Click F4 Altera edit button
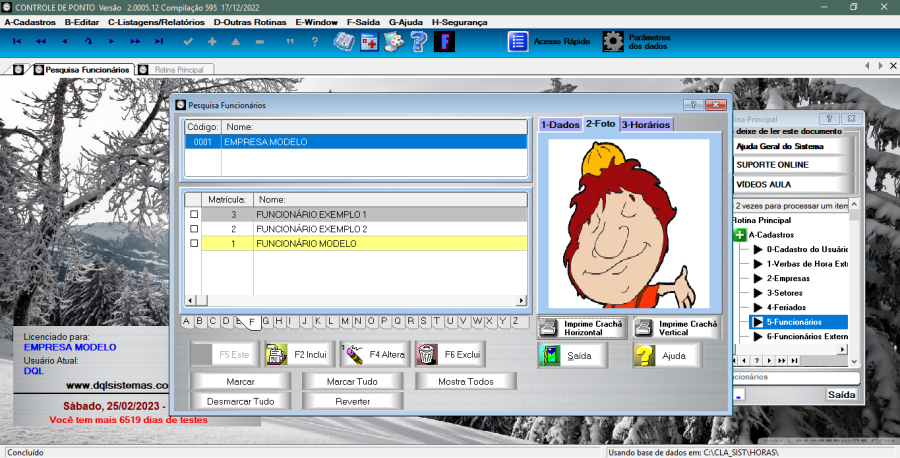The width and height of the screenshot is (900, 458). pos(372,354)
